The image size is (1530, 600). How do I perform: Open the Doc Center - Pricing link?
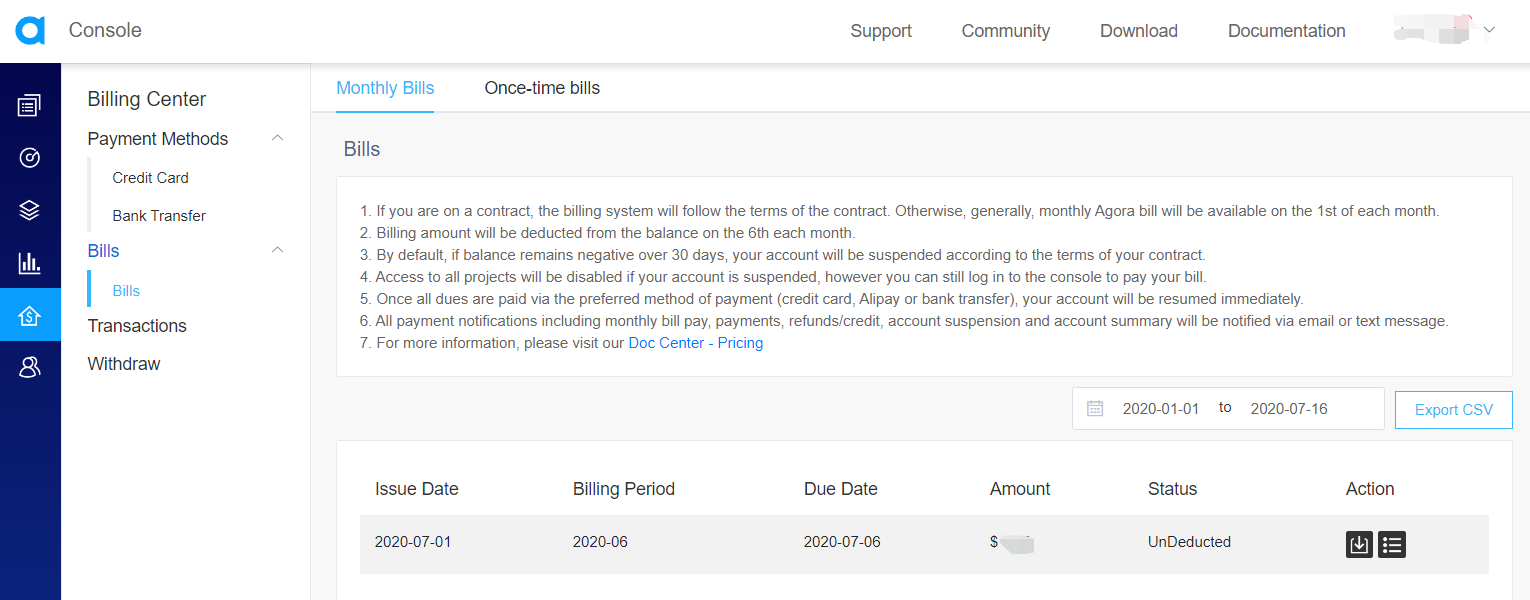tap(695, 343)
